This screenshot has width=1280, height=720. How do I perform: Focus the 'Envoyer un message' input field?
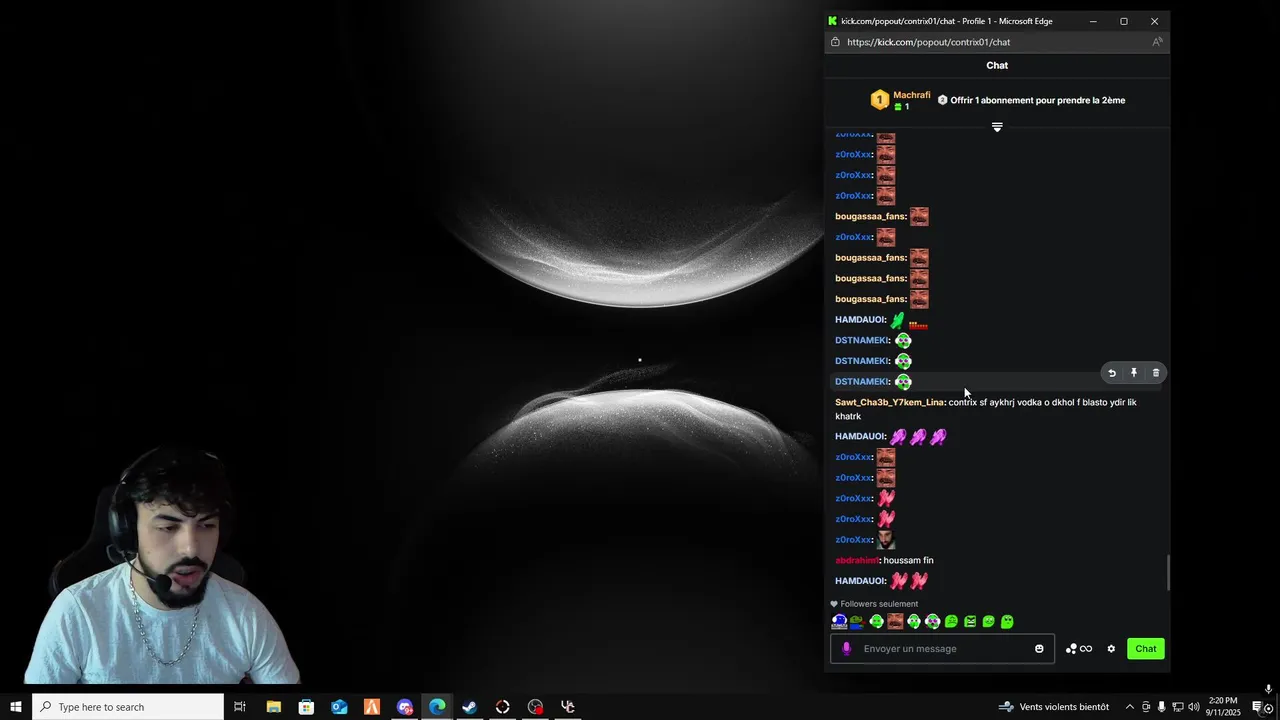pyautogui.click(x=942, y=649)
